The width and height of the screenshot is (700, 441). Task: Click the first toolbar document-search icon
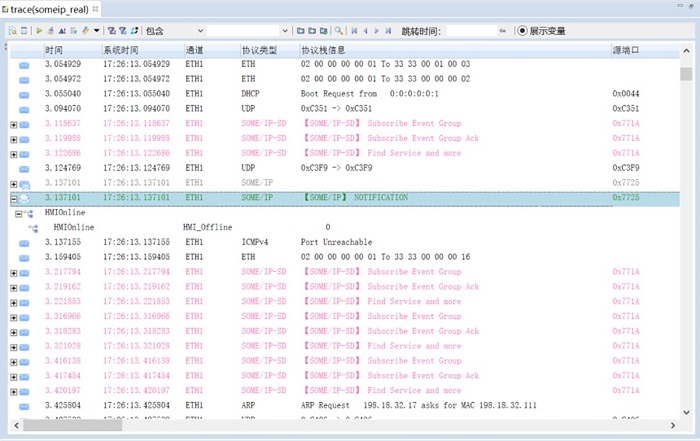tap(13, 31)
